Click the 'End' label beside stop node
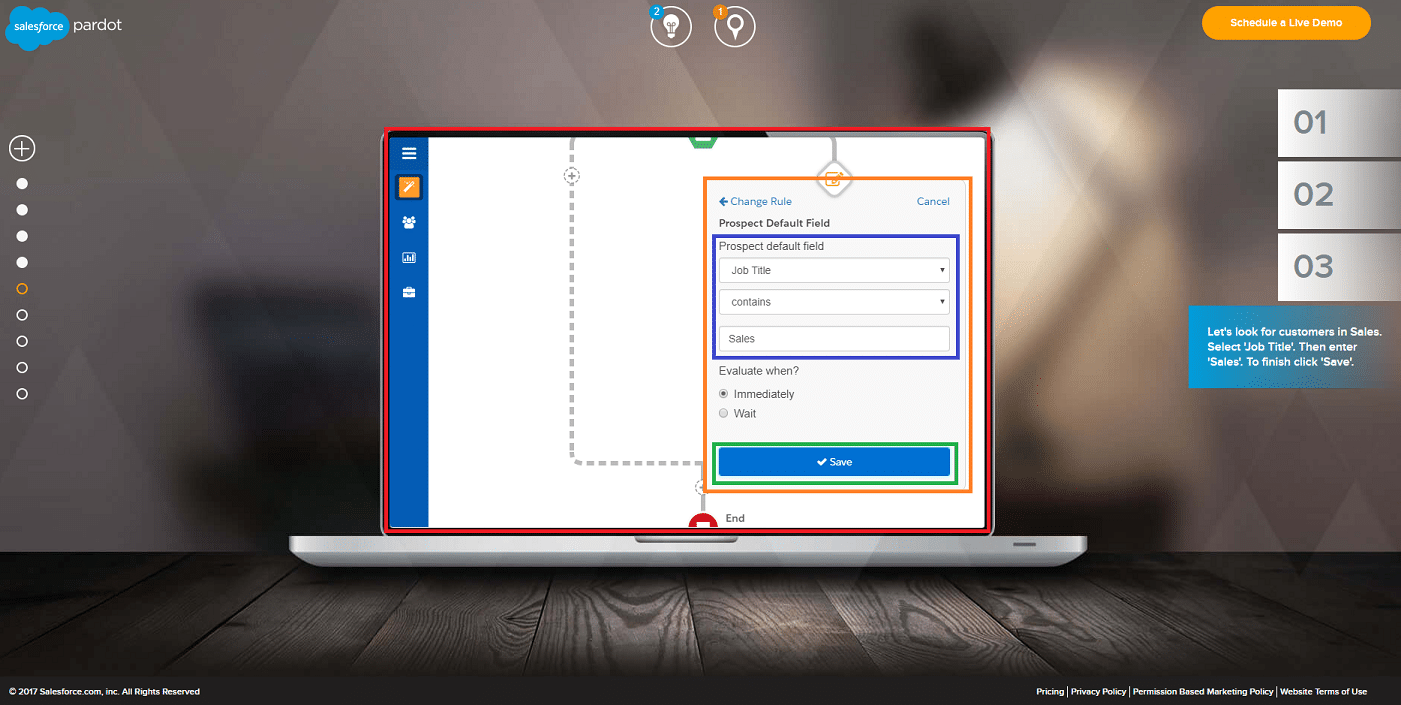 click(x=735, y=518)
